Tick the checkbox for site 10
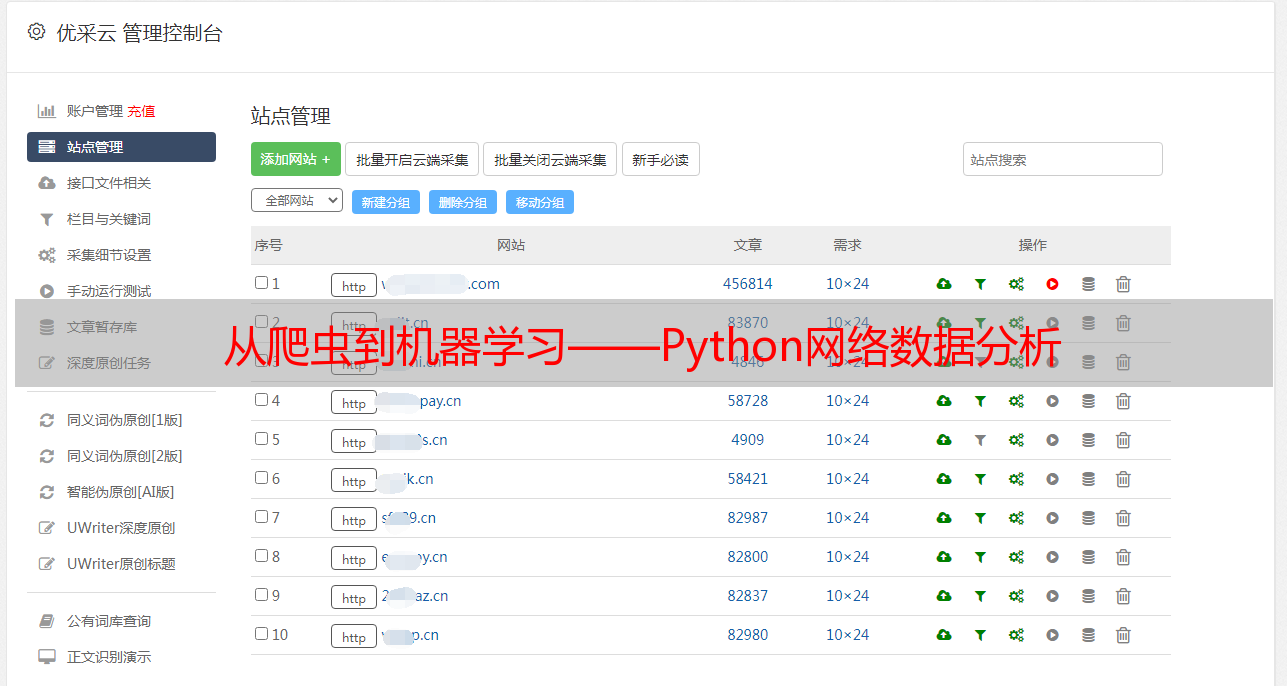1287x686 pixels. click(261, 634)
